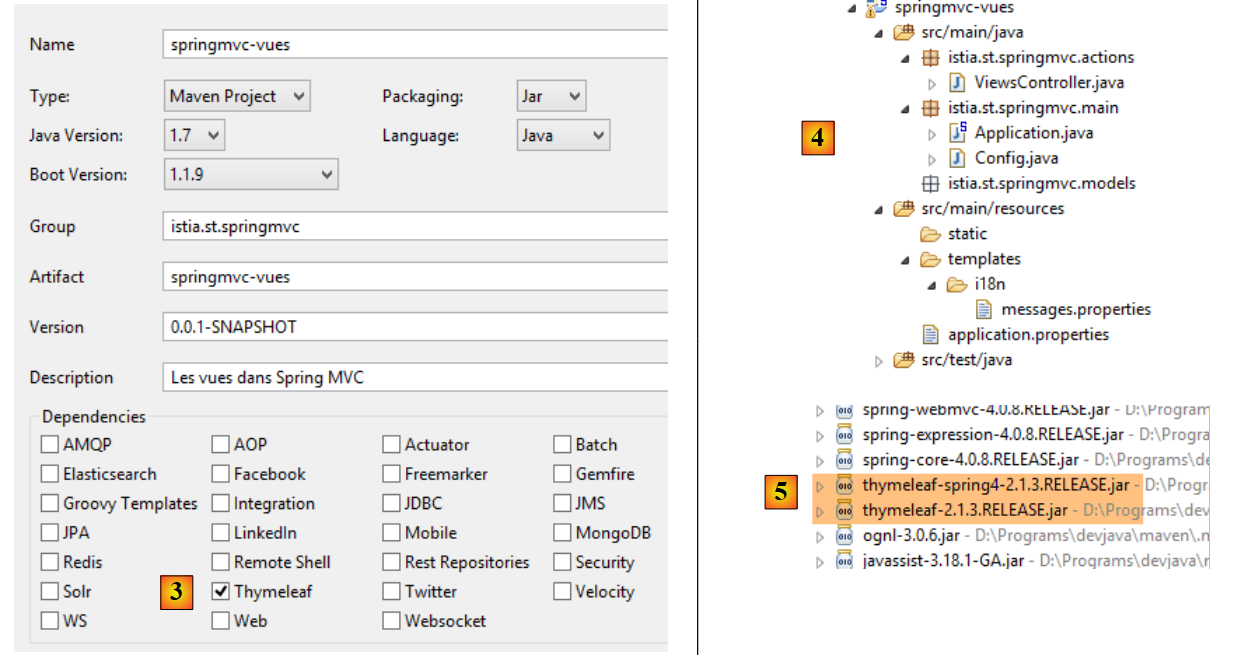Enable the Web dependency checkbox
Screen dimensions: 1255x655
click(221, 621)
